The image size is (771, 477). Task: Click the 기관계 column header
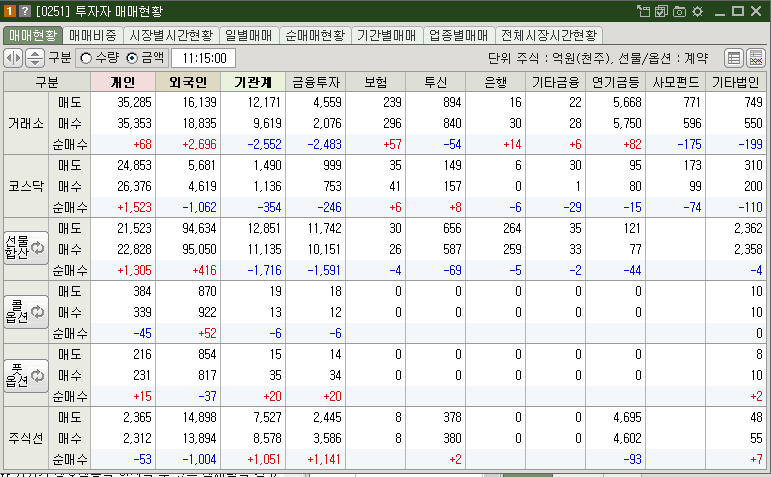click(x=253, y=82)
